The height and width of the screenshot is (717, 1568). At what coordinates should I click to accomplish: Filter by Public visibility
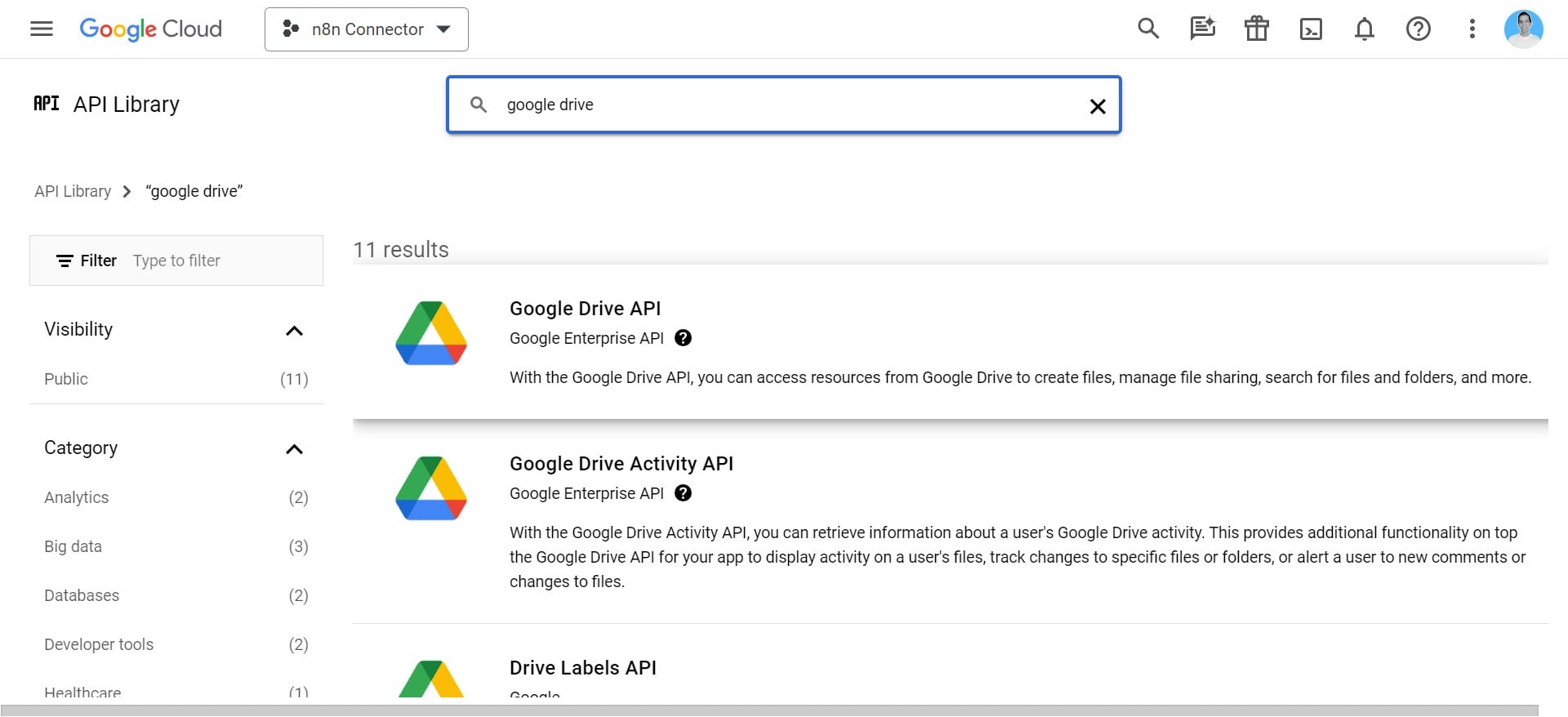(x=176, y=379)
